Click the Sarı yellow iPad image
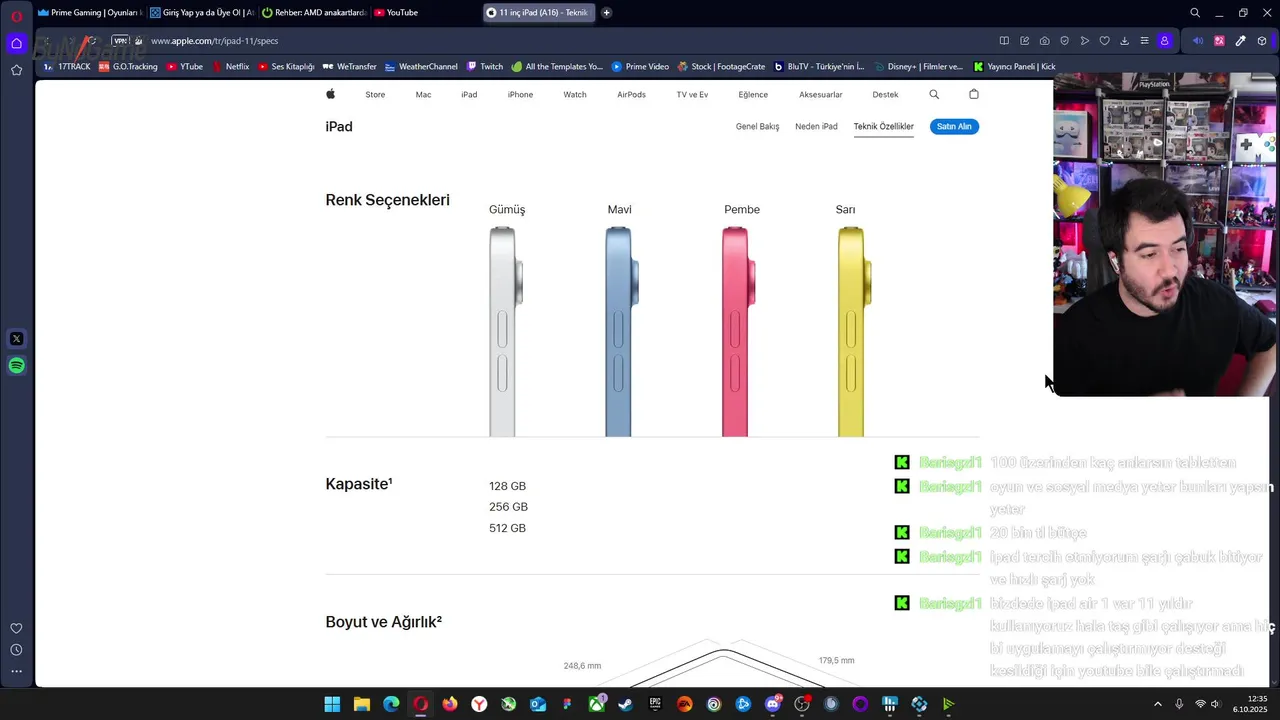The height and width of the screenshot is (720, 1280). (854, 331)
